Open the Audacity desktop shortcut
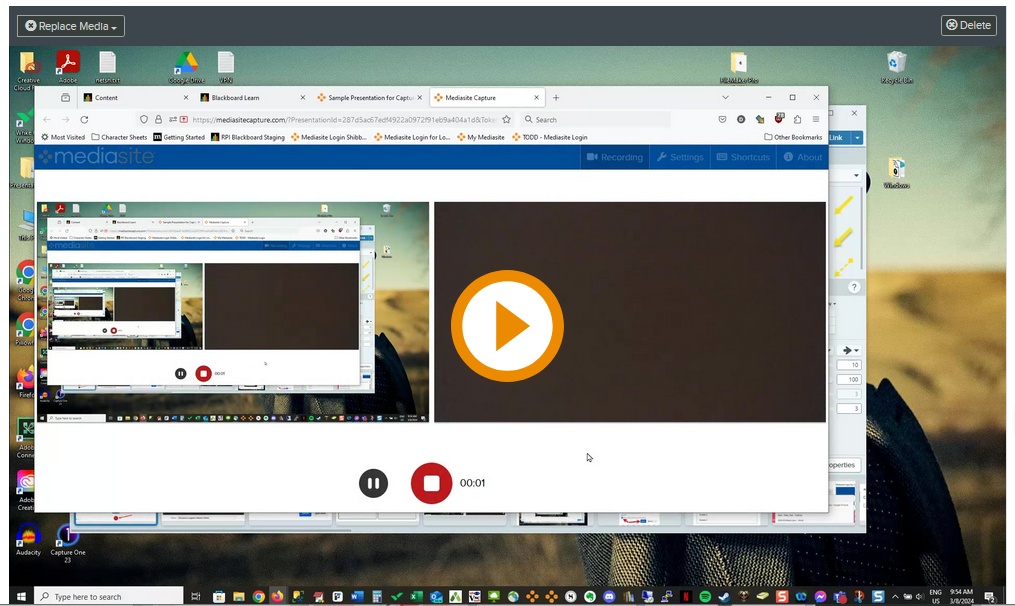 coord(28,540)
